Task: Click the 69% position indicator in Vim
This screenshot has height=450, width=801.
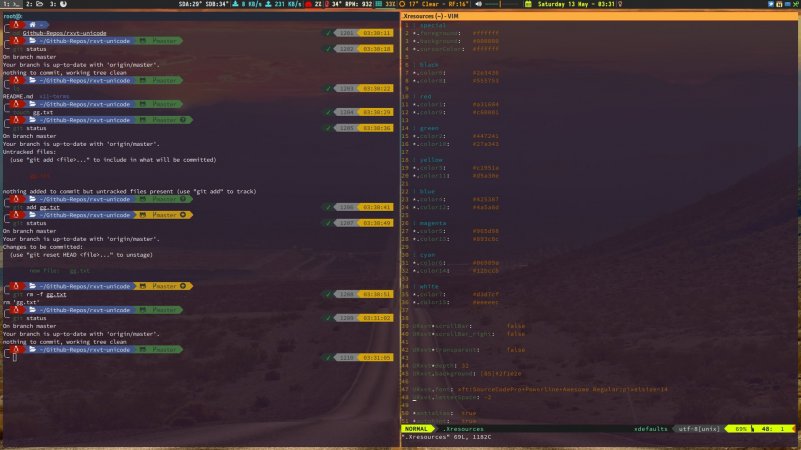Action: tap(741, 429)
